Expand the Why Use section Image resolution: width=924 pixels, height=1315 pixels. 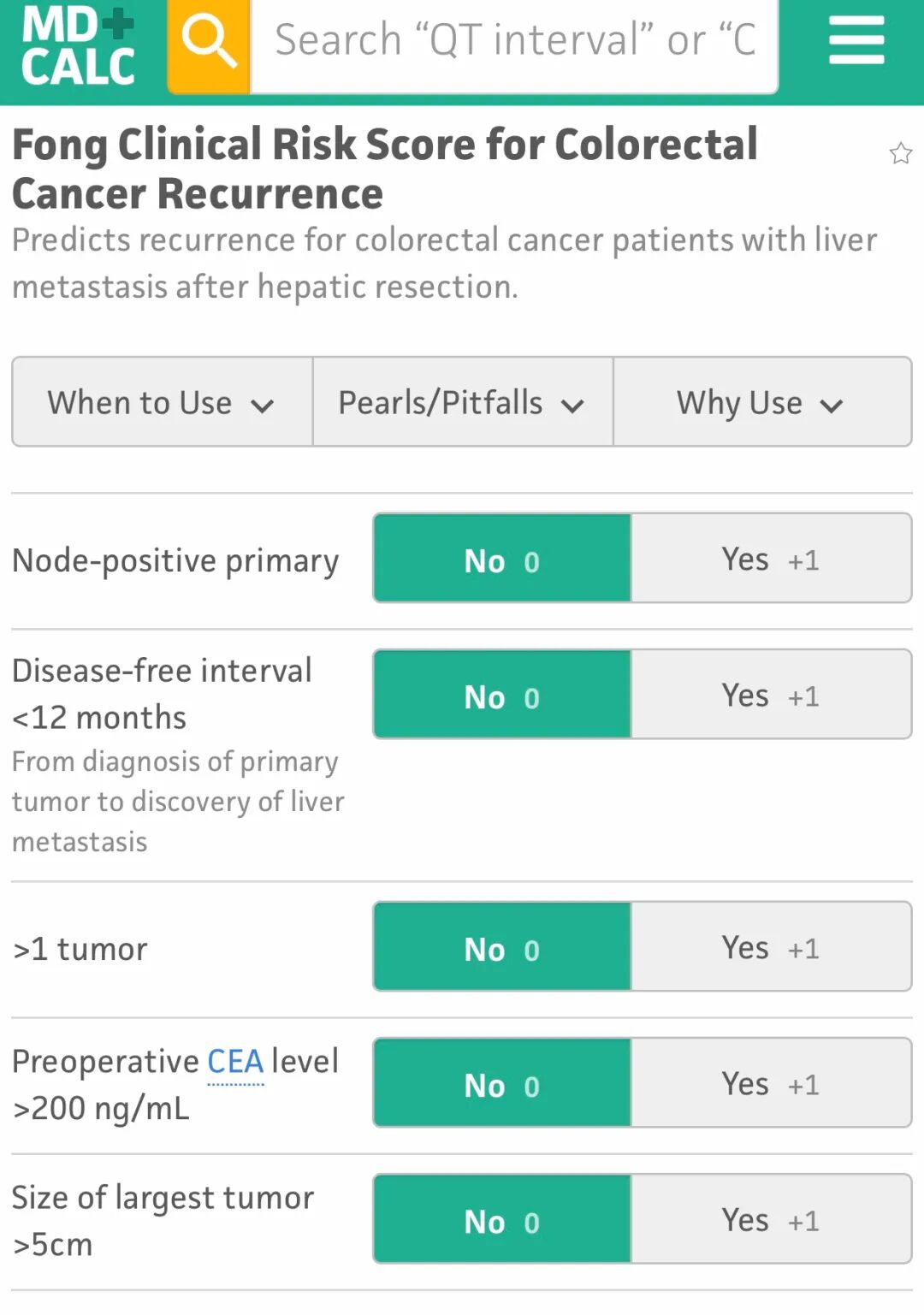761,402
